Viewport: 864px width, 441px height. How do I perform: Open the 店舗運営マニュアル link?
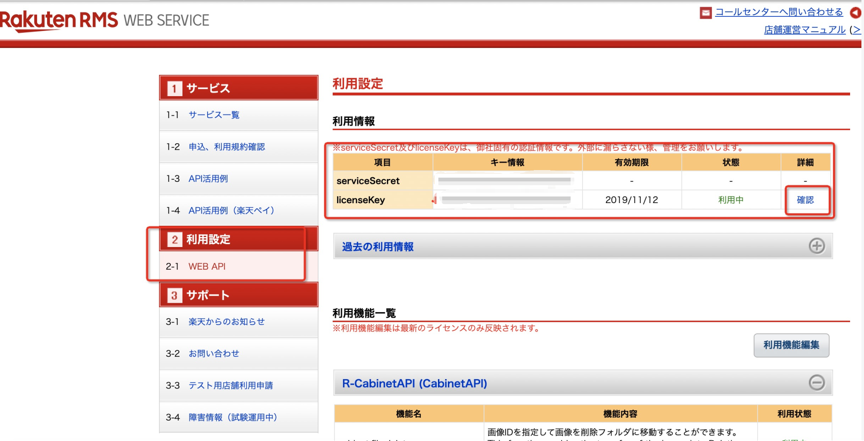[x=804, y=30]
